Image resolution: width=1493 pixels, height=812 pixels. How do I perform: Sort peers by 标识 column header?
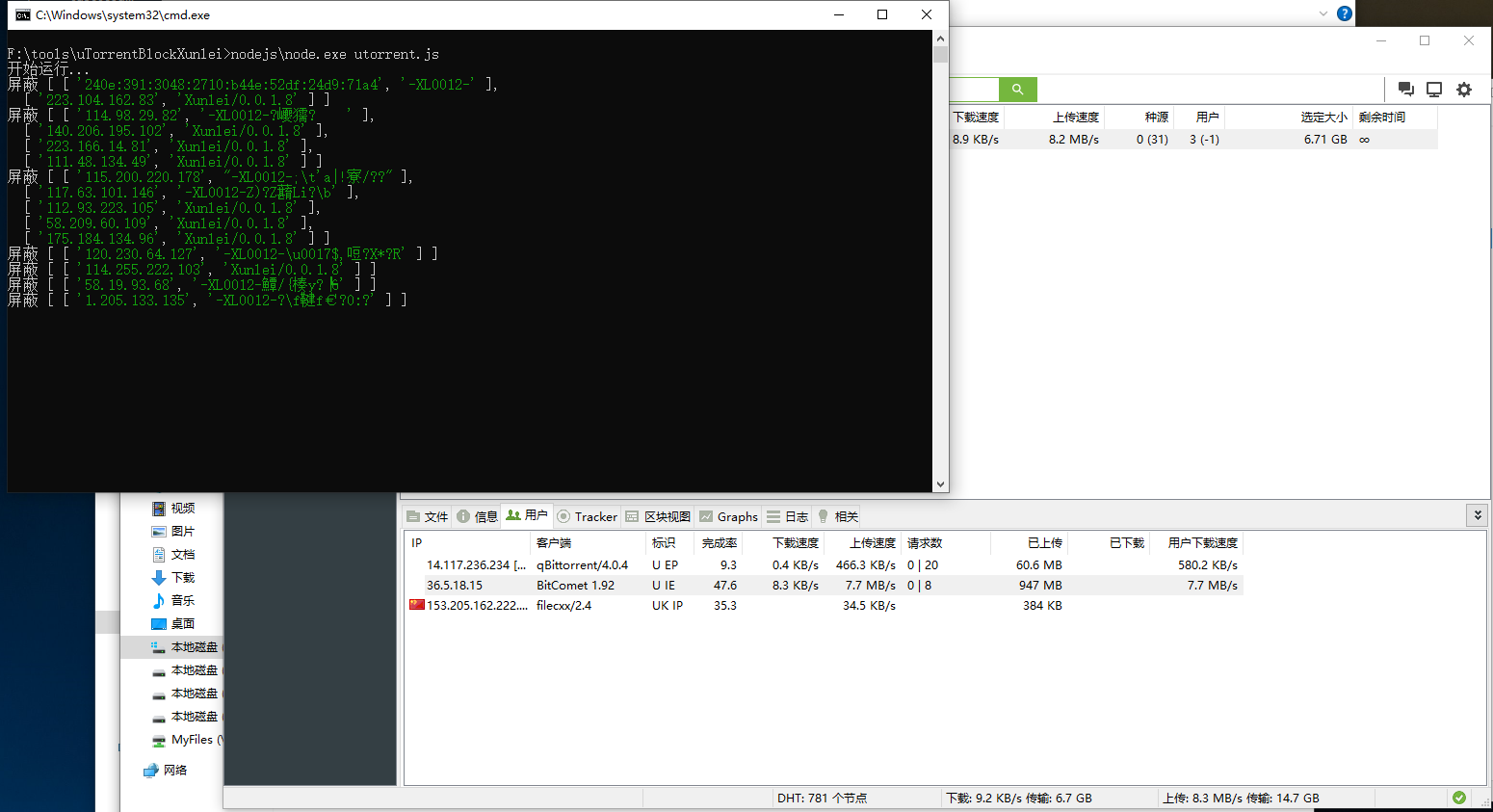click(x=669, y=543)
